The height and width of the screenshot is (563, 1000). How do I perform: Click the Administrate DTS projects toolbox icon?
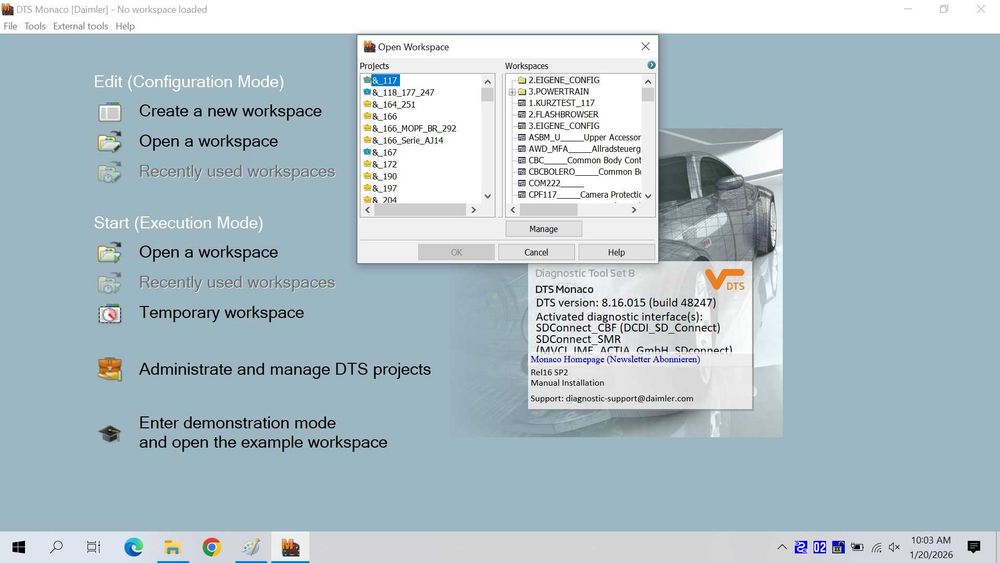pos(110,369)
